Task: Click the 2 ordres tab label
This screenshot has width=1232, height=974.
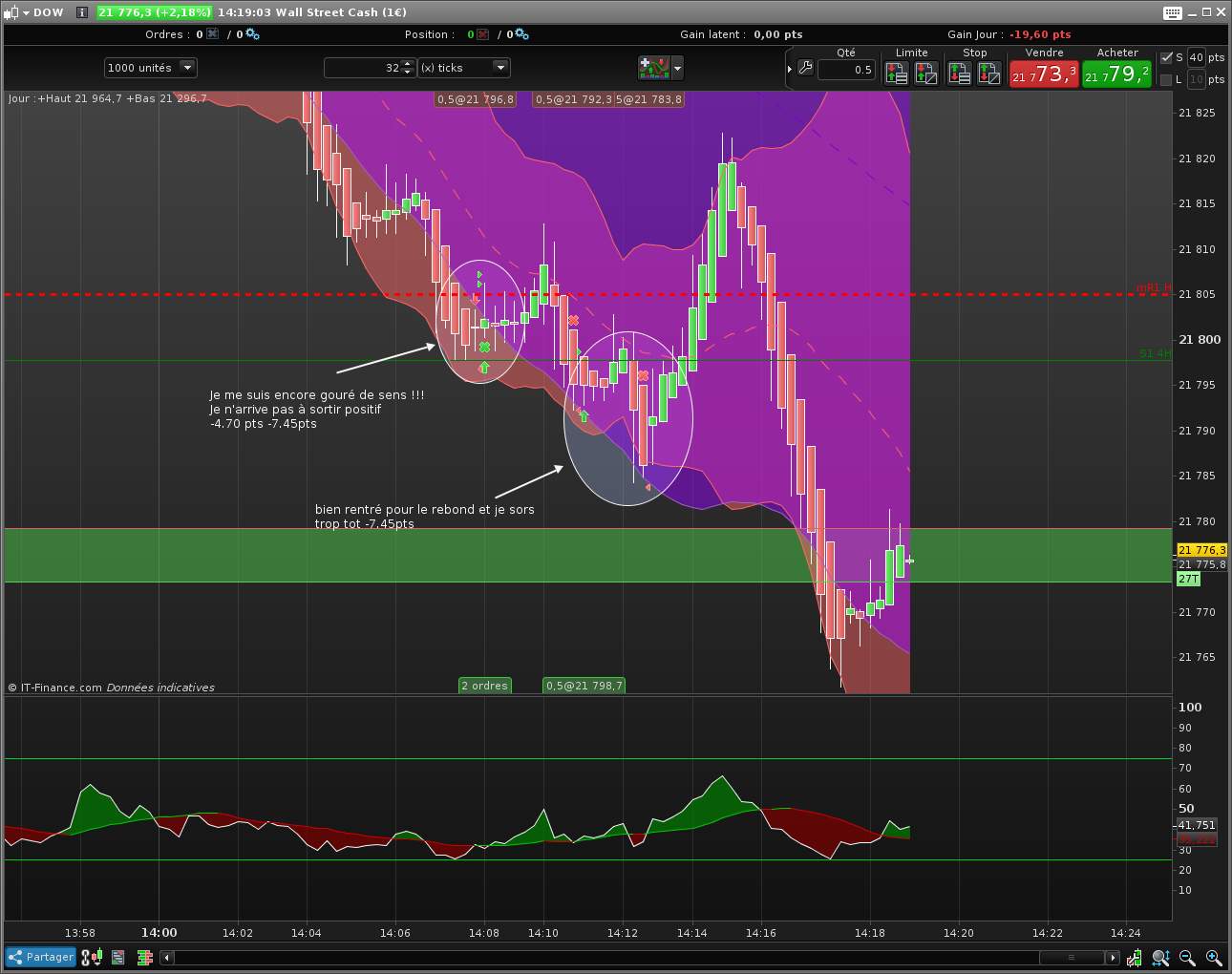Action: [484, 686]
